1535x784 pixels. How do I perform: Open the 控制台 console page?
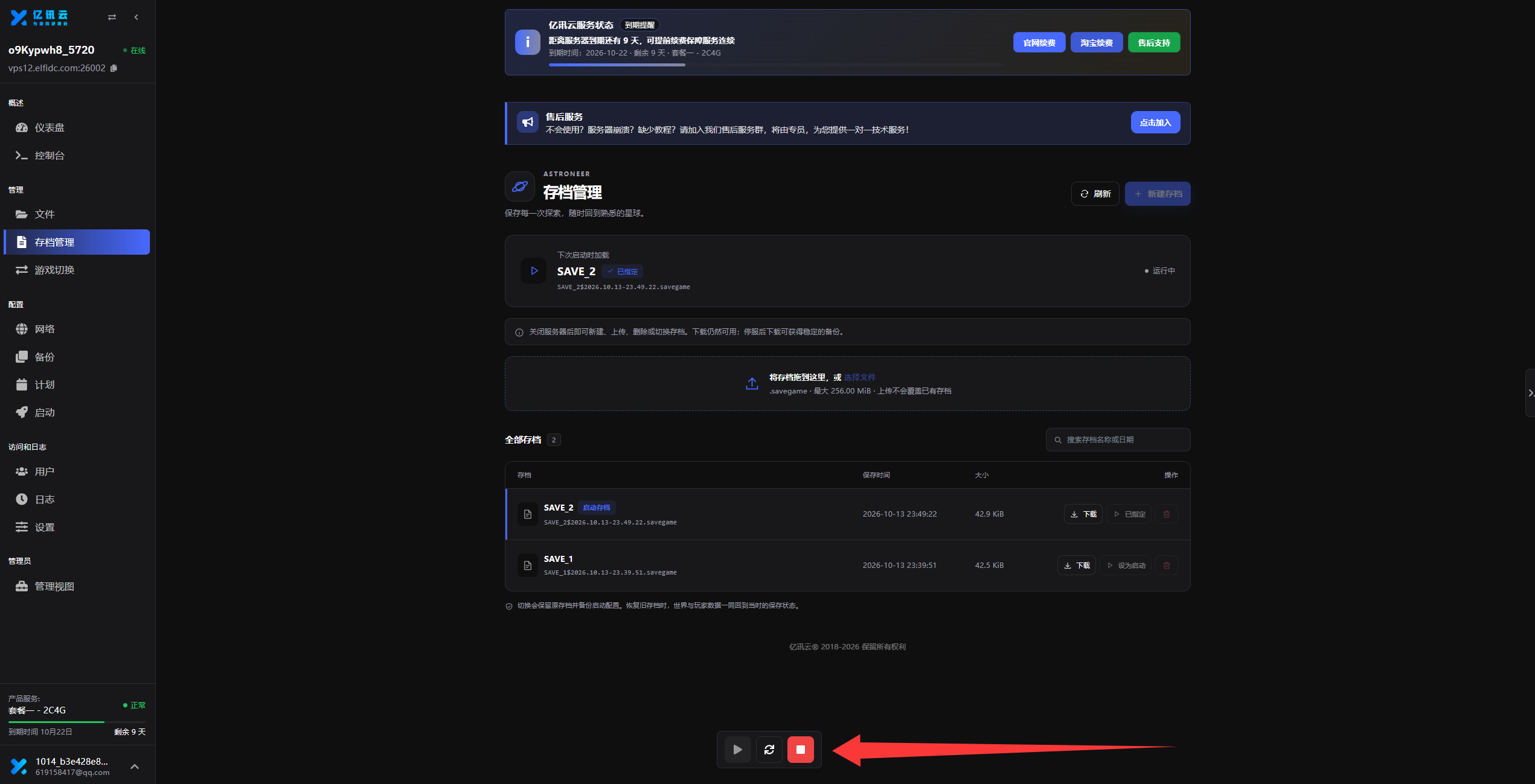pos(77,155)
